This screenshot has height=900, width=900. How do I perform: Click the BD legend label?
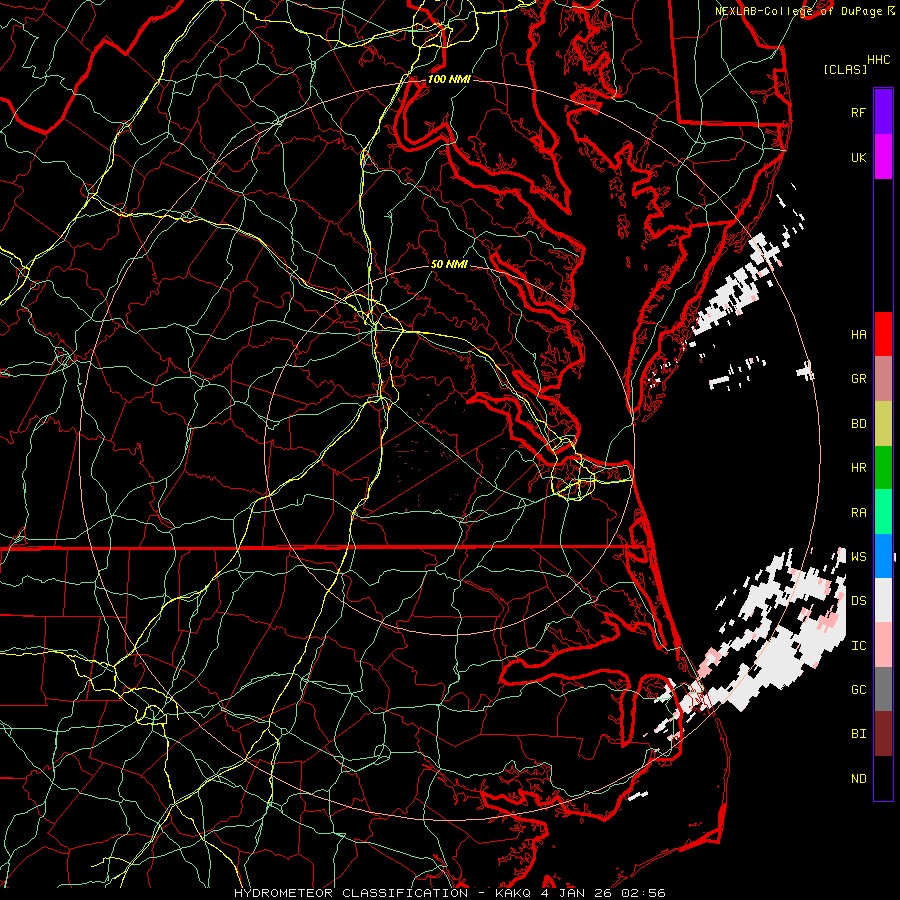pyautogui.click(x=858, y=424)
